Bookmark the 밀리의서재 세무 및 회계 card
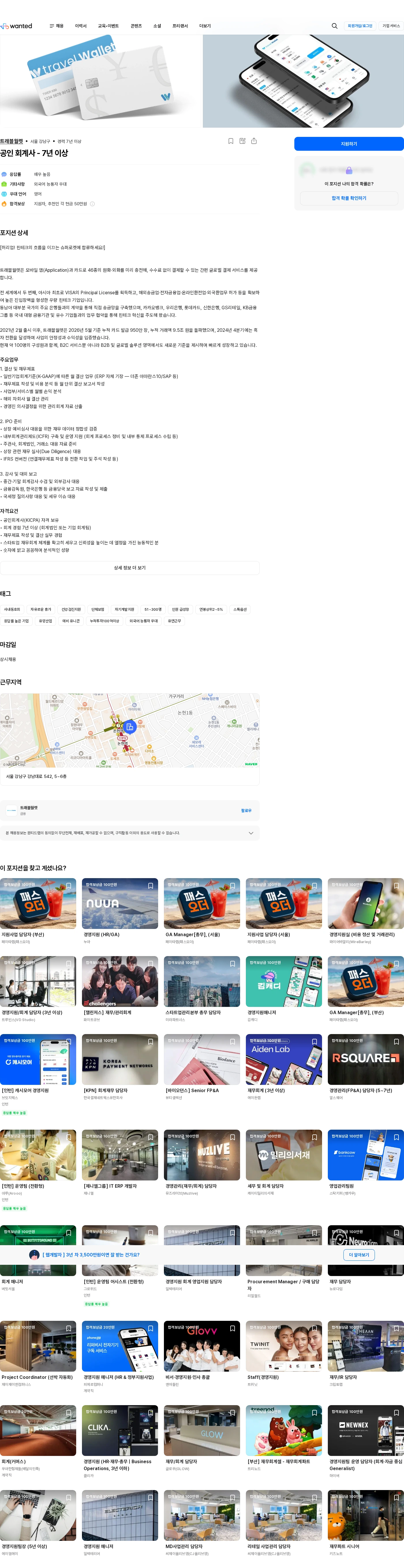The image size is (404, 1568). pyautogui.click(x=315, y=1137)
